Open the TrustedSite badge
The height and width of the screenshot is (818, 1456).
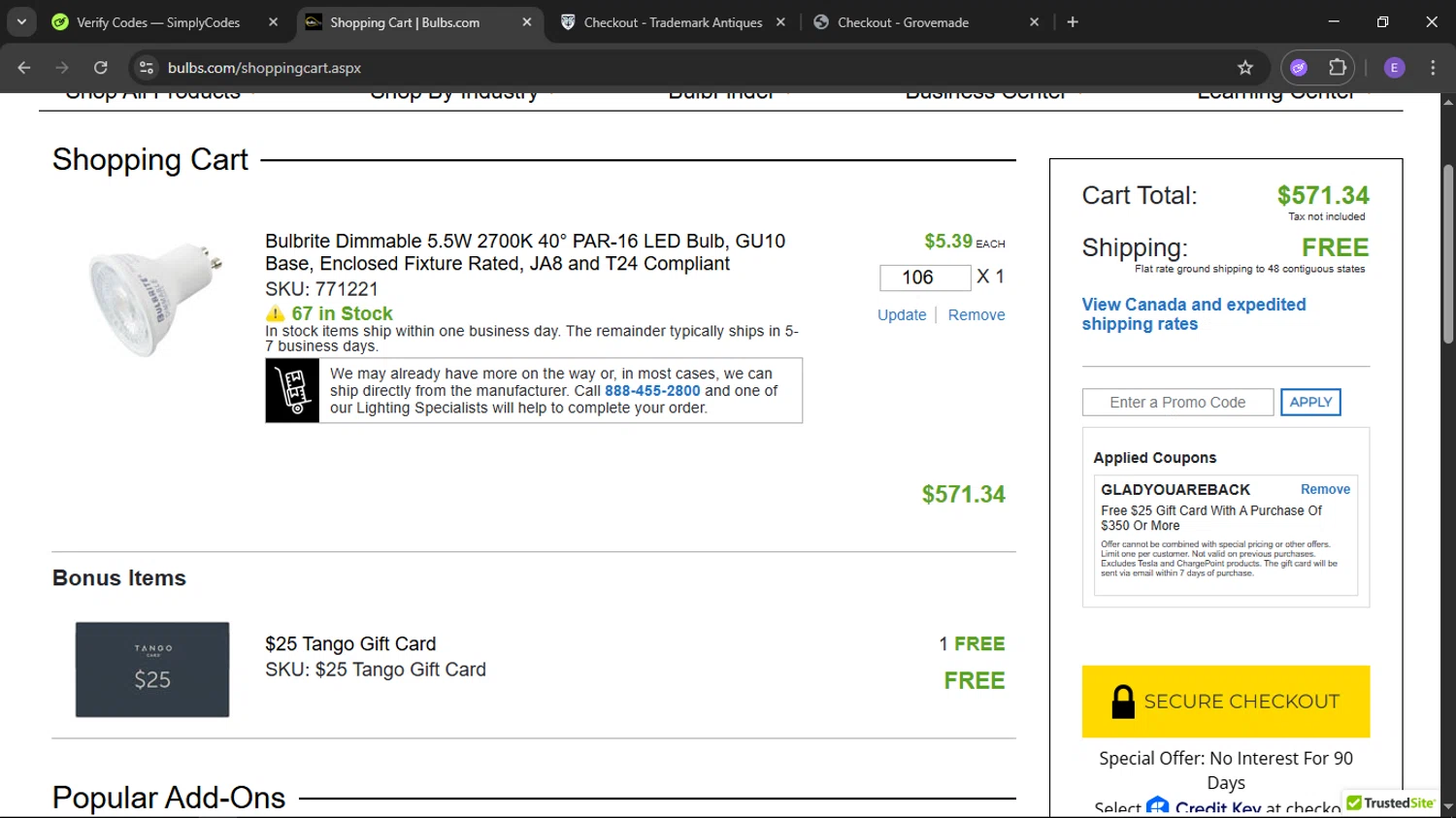point(1391,803)
